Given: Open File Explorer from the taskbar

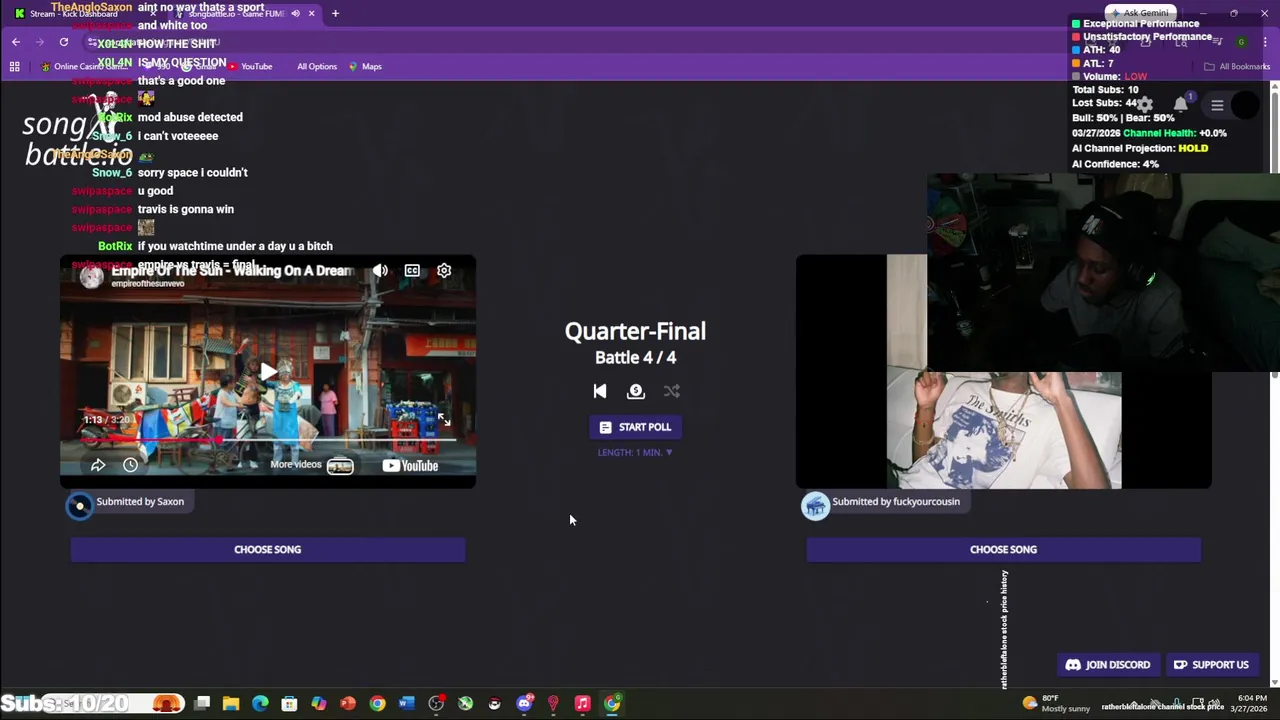Looking at the screenshot, I should click(x=231, y=704).
